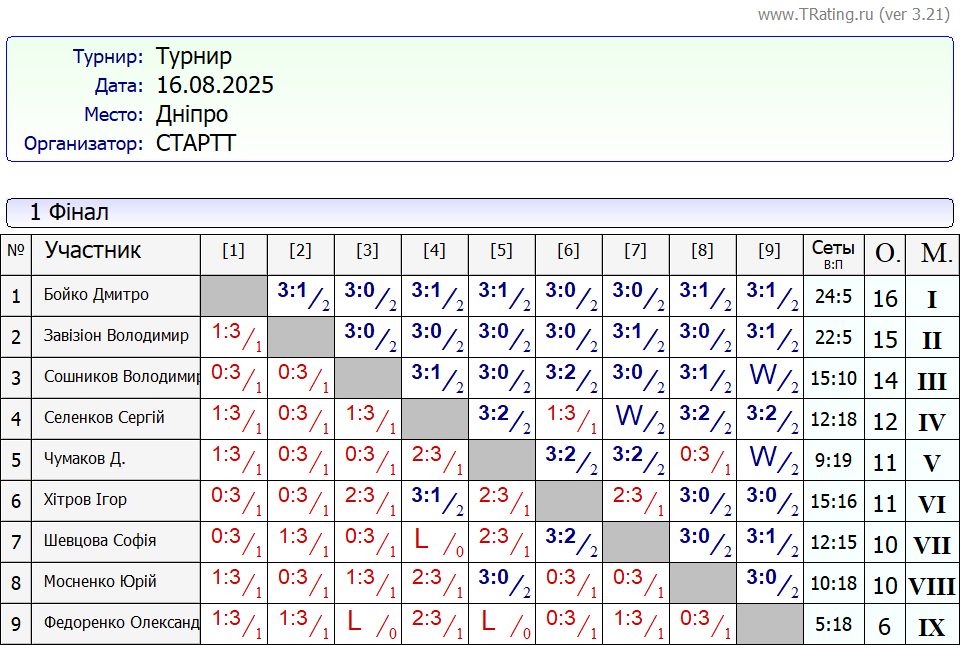
Task: Click column header [5]
Action: tap(501, 251)
